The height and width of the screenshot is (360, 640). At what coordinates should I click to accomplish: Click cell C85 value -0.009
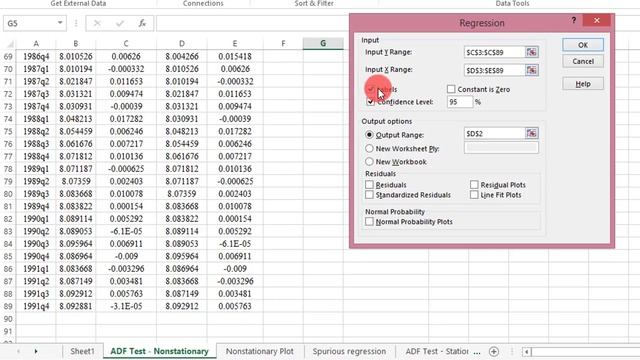click(126, 256)
